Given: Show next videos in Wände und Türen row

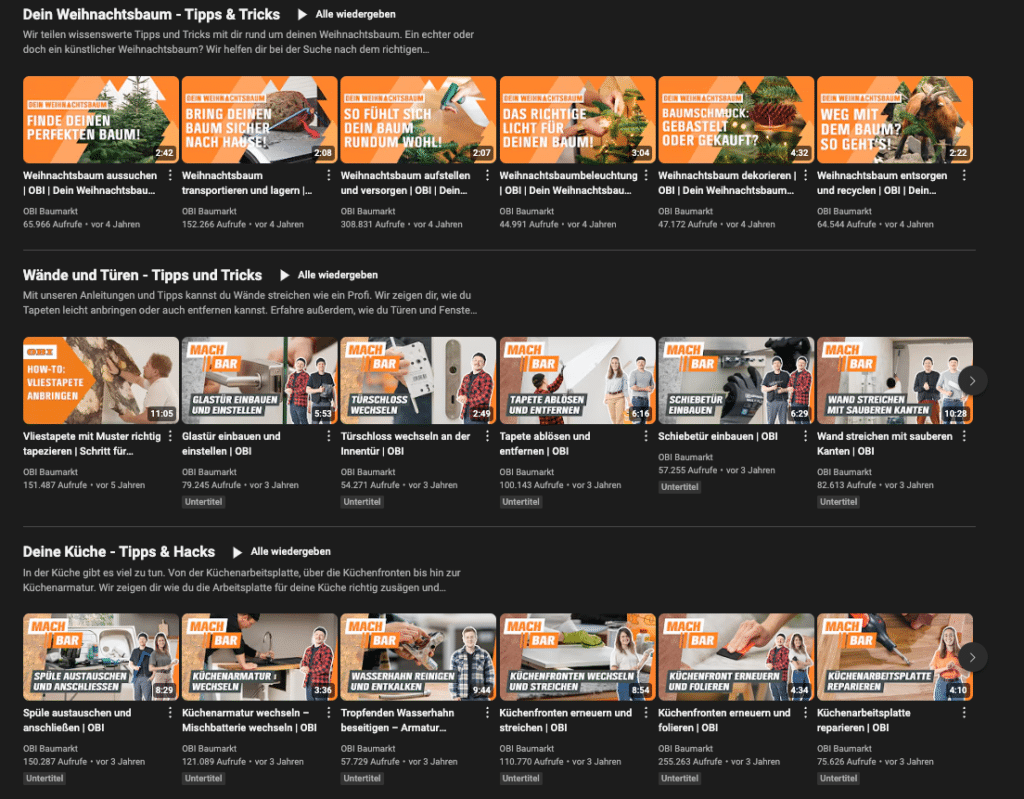Looking at the screenshot, I should tap(972, 381).
